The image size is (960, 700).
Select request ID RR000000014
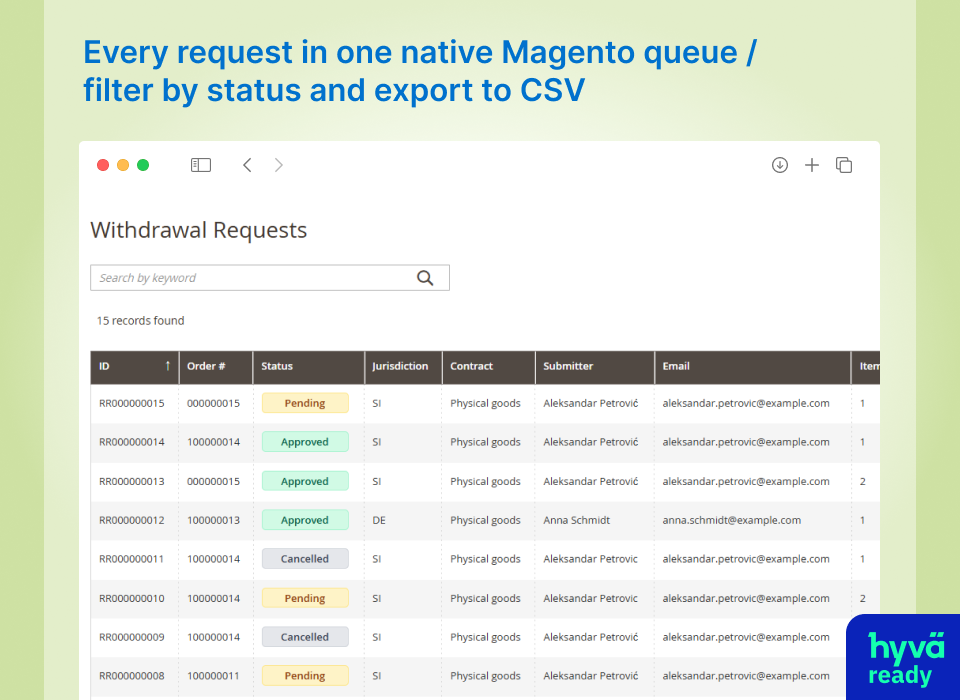[x=132, y=442]
